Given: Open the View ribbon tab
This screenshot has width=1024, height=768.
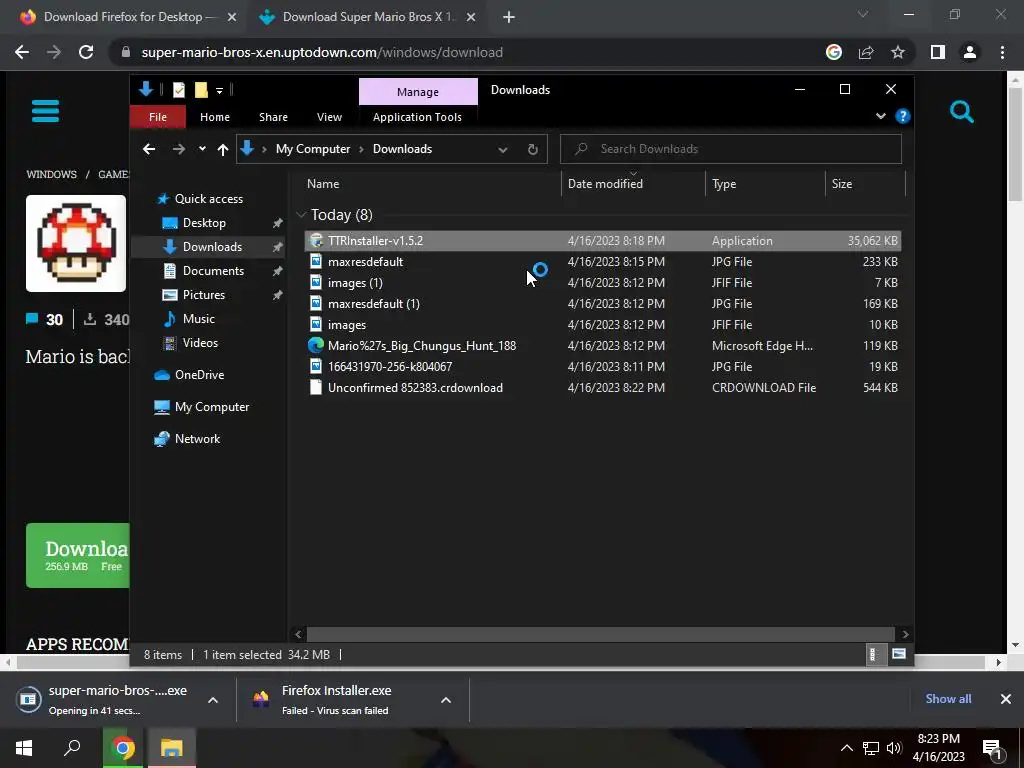Looking at the screenshot, I should click(x=329, y=117).
